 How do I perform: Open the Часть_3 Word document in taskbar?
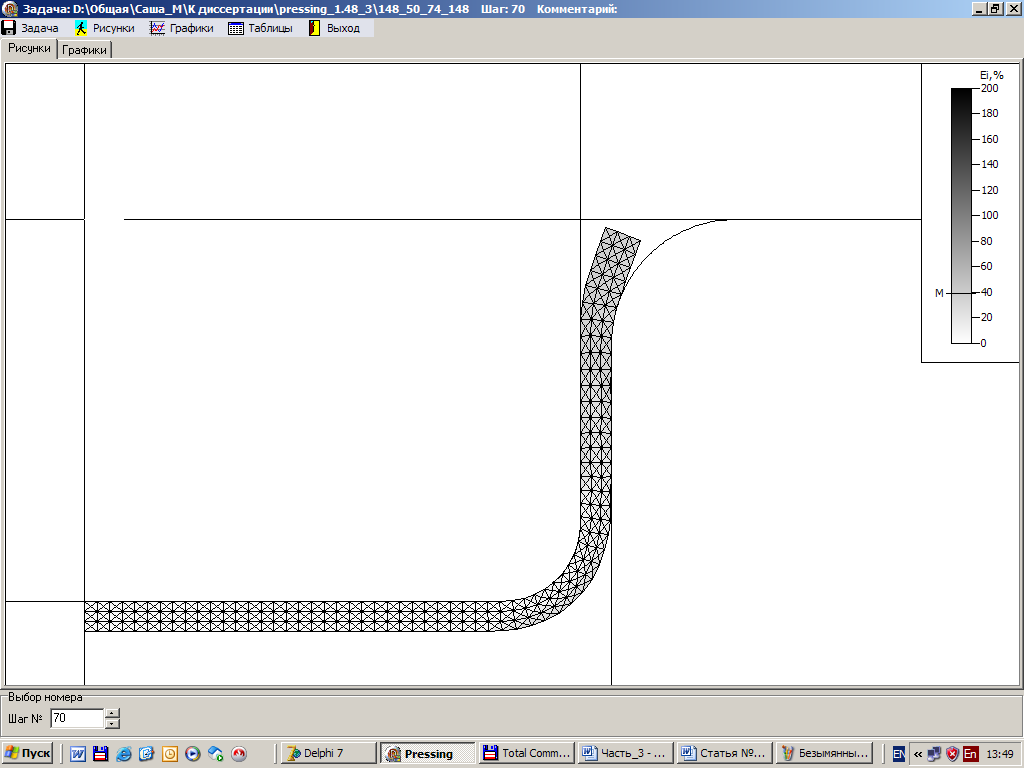[624, 754]
